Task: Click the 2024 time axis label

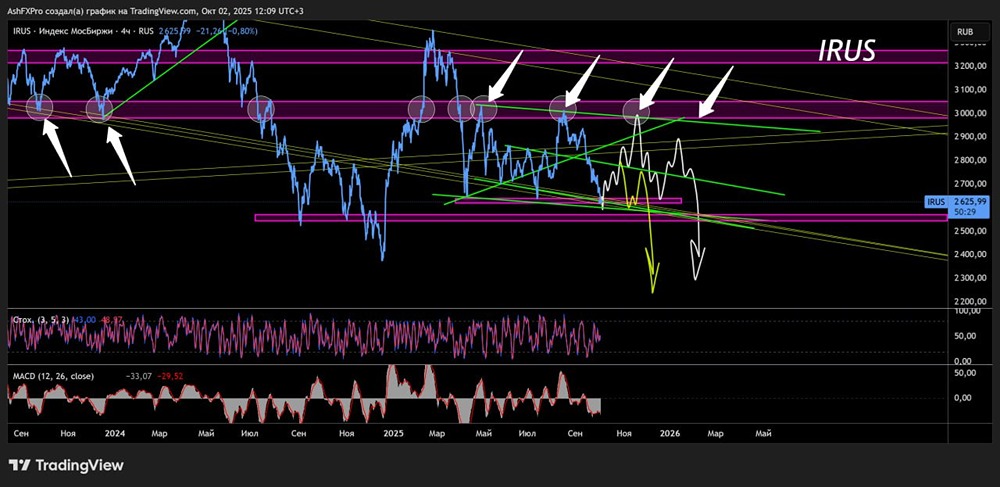Action: point(115,433)
